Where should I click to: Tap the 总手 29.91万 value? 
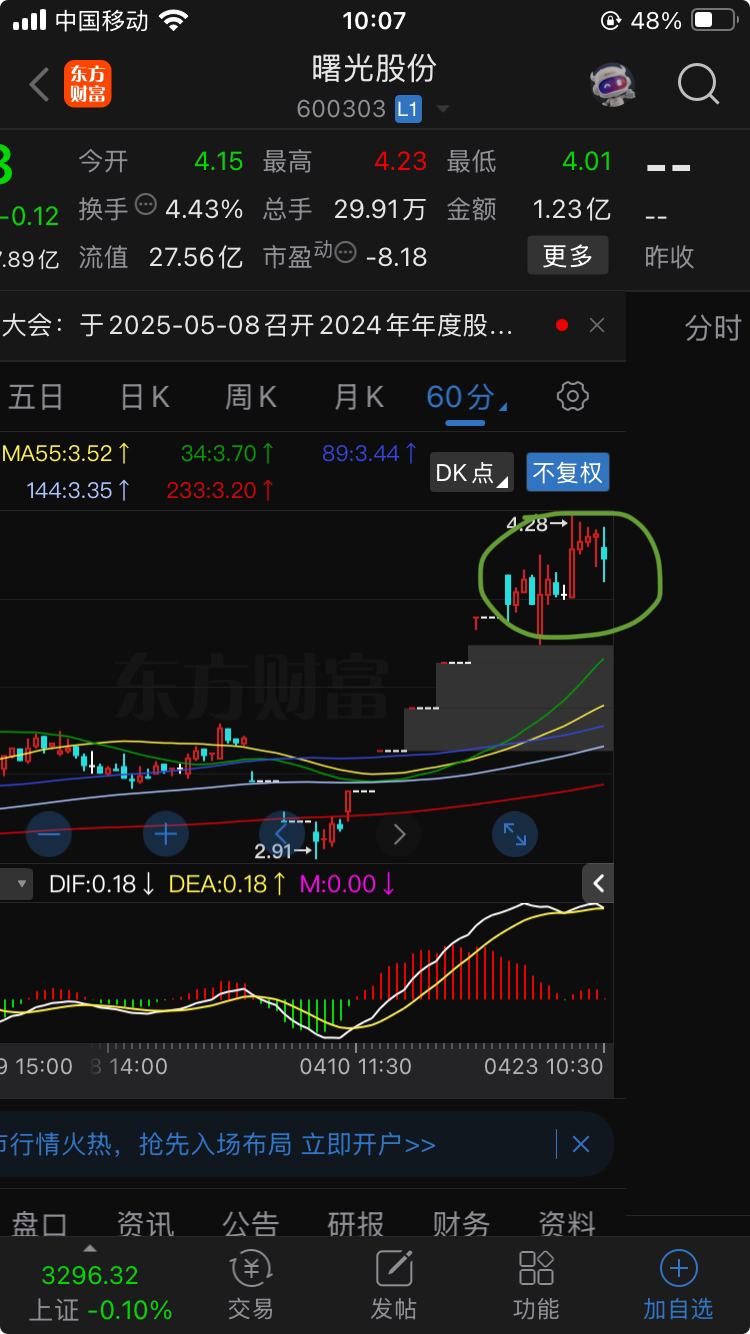pos(380,209)
